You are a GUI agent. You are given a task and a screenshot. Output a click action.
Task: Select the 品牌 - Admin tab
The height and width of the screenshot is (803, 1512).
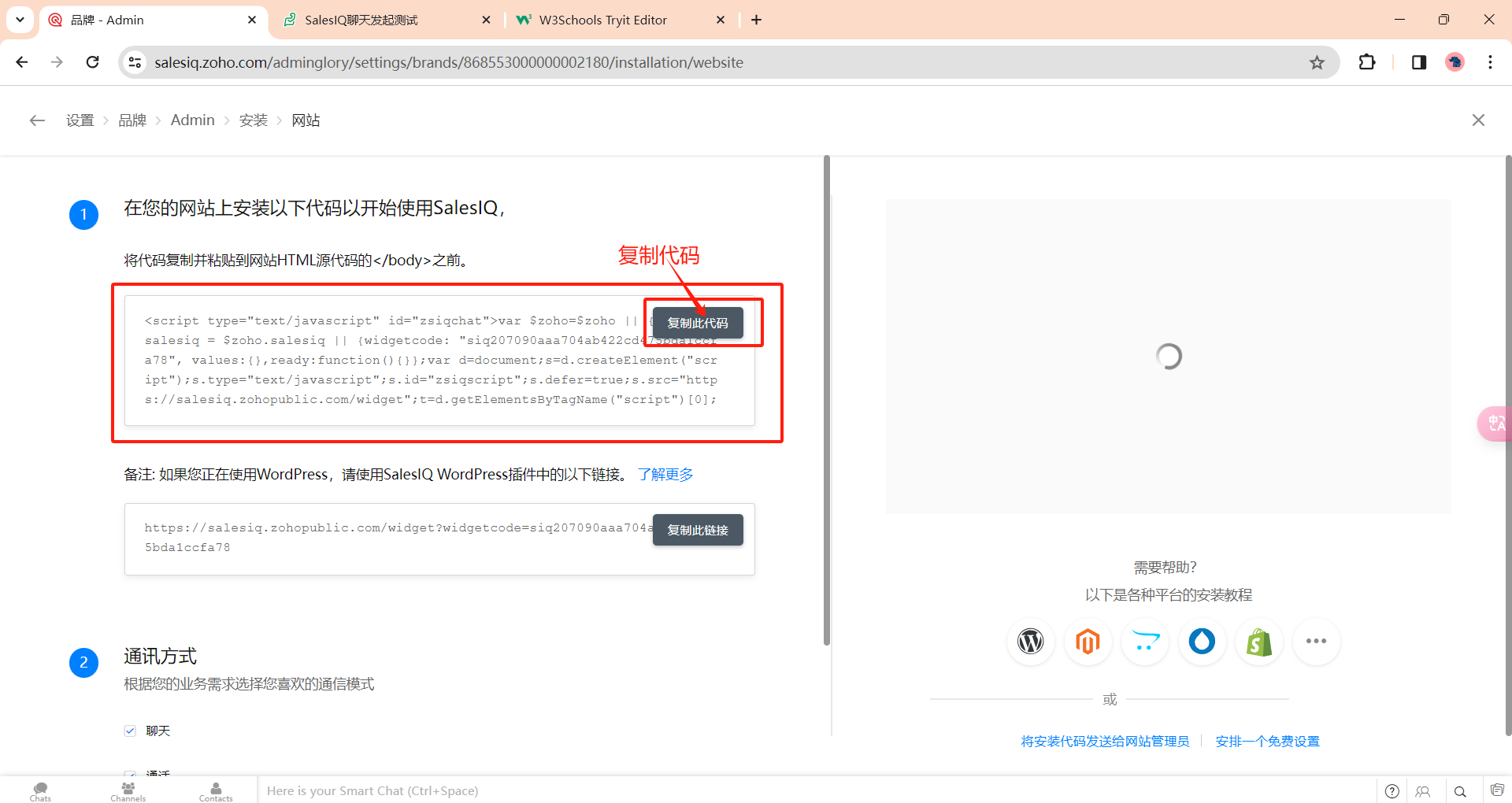click(x=152, y=20)
